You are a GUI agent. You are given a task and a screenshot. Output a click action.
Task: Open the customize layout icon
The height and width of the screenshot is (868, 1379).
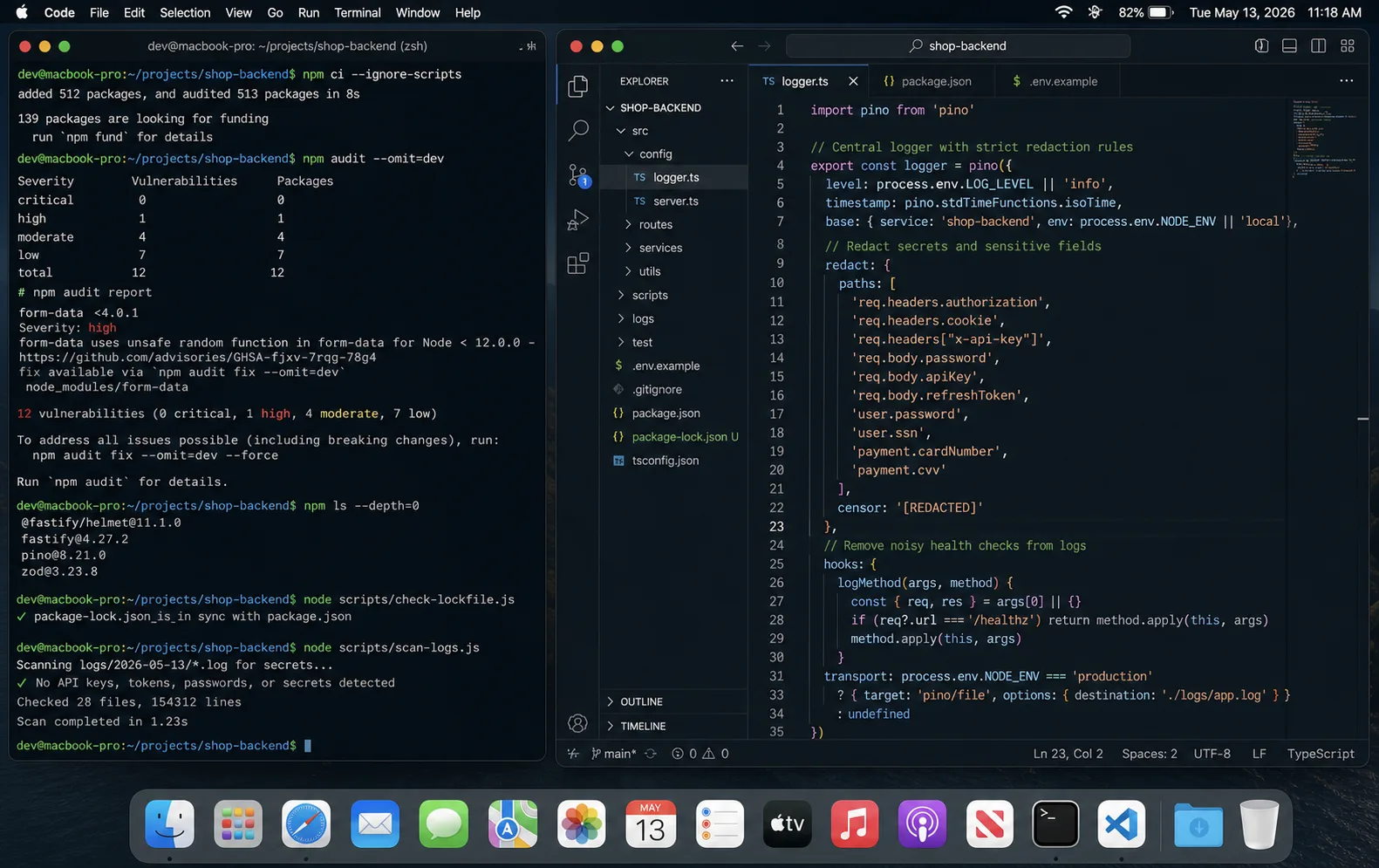coord(1348,45)
